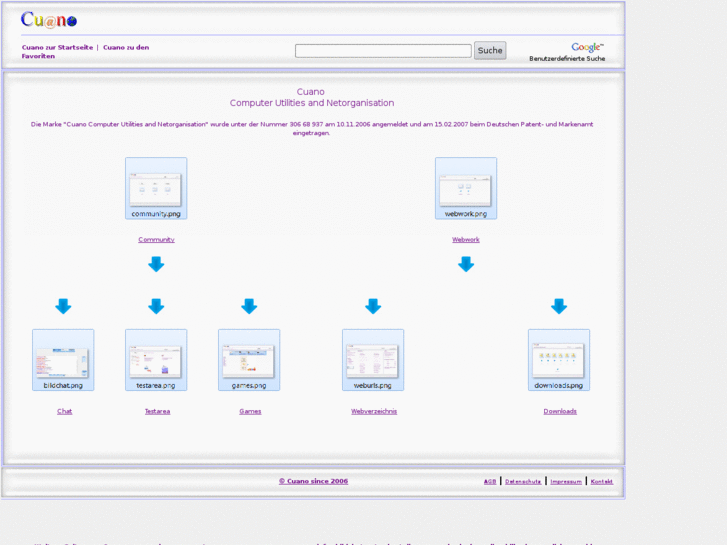The height and width of the screenshot is (545, 727).
Task: Click the blue arrow above testarea.png
Action: coord(156,306)
